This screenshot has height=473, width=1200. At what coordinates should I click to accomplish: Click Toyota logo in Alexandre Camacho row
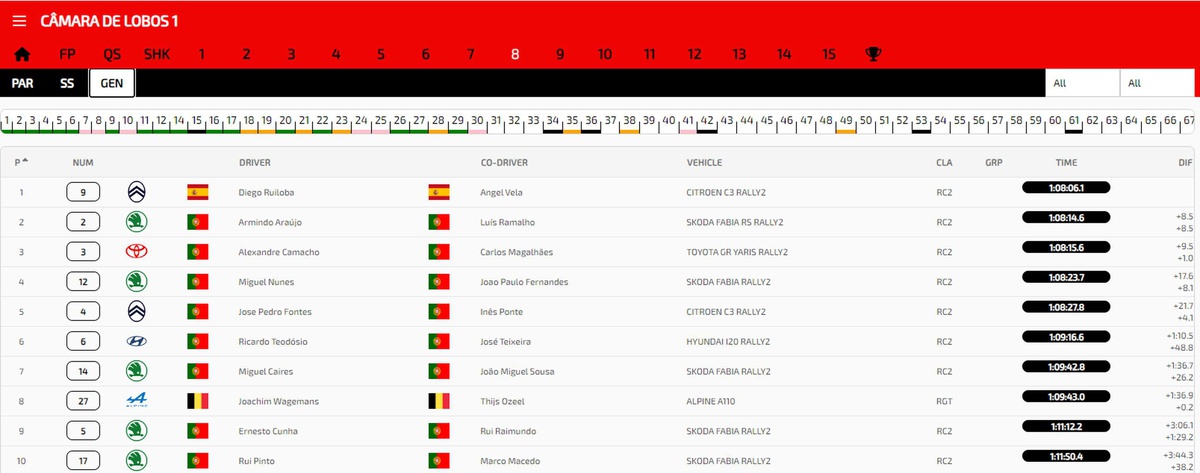point(137,252)
